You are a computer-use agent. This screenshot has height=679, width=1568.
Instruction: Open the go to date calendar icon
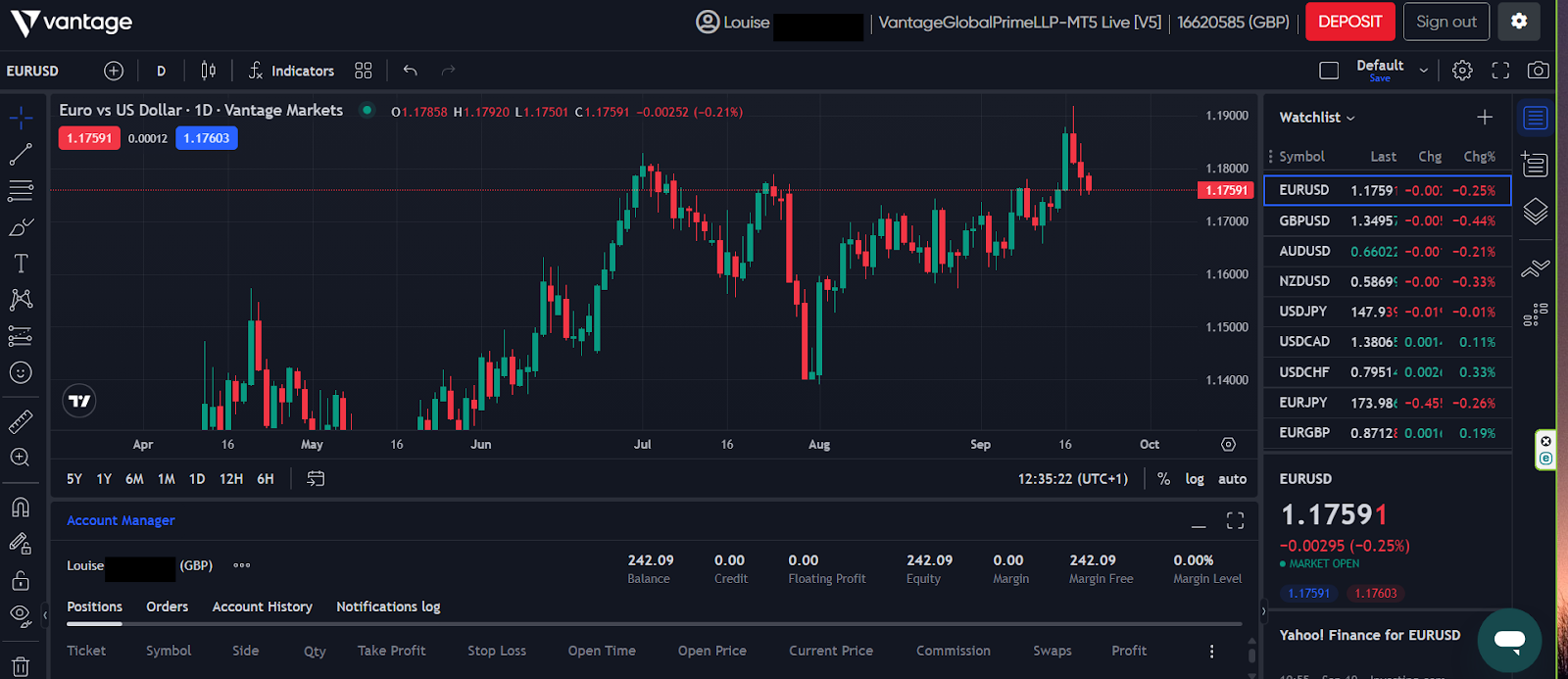316,479
